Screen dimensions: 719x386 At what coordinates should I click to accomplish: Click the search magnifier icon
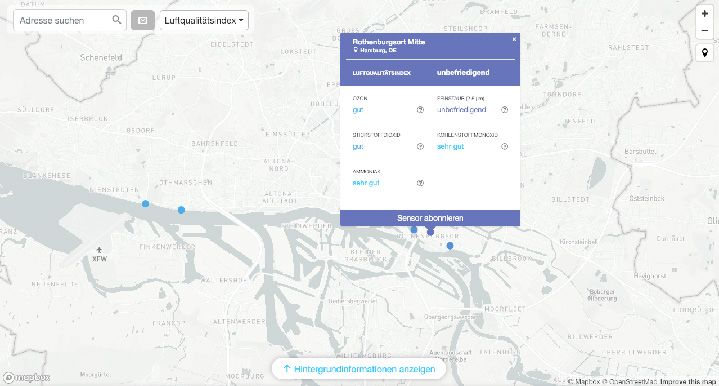[117, 20]
